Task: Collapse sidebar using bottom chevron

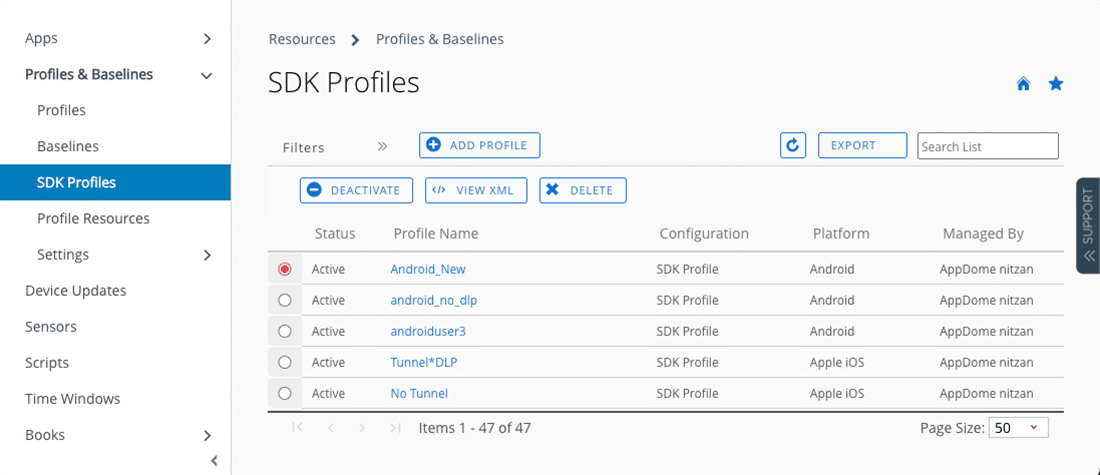Action: click(x=214, y=460)
